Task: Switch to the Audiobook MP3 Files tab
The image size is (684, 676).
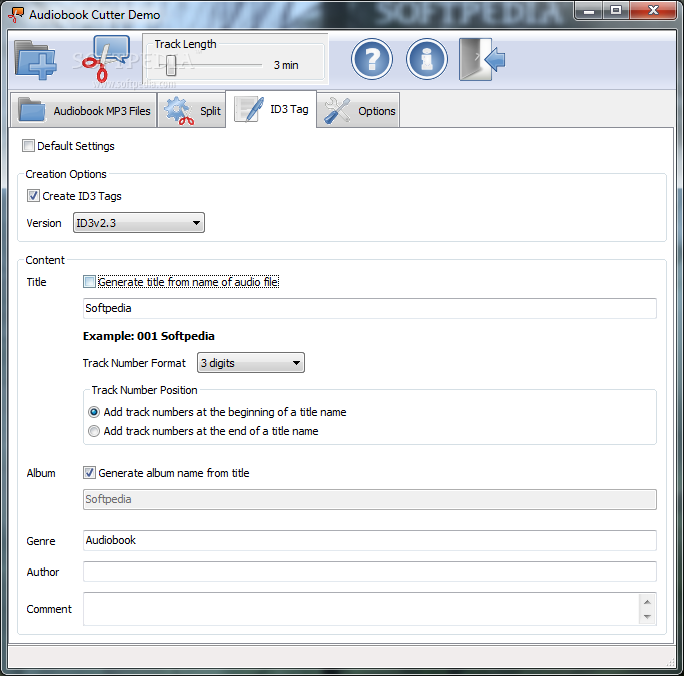Action: pyautogui.click(x=83, y=110)
